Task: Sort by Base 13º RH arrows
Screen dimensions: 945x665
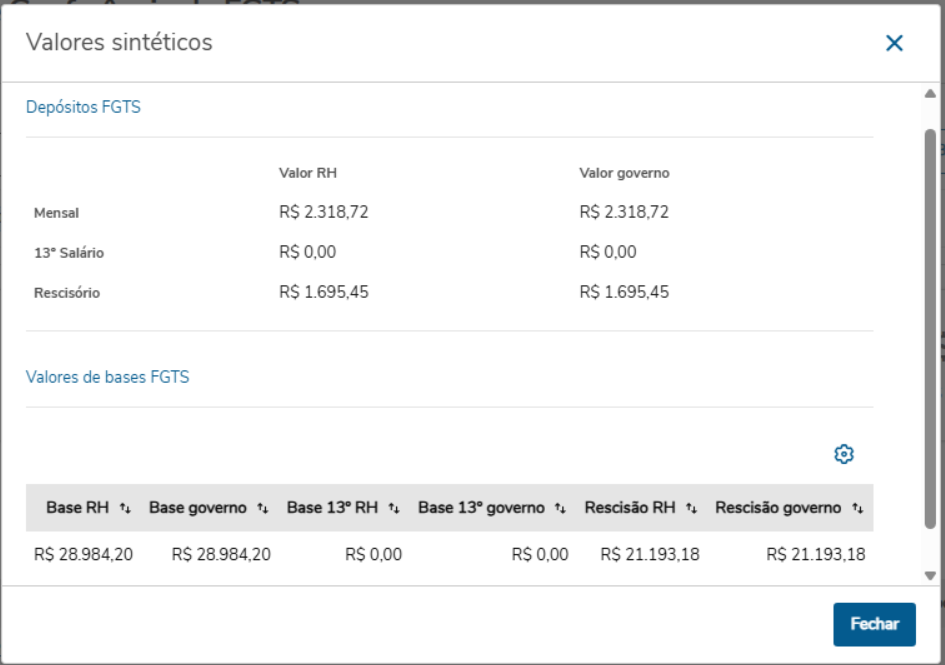Action: pos(394,509)
